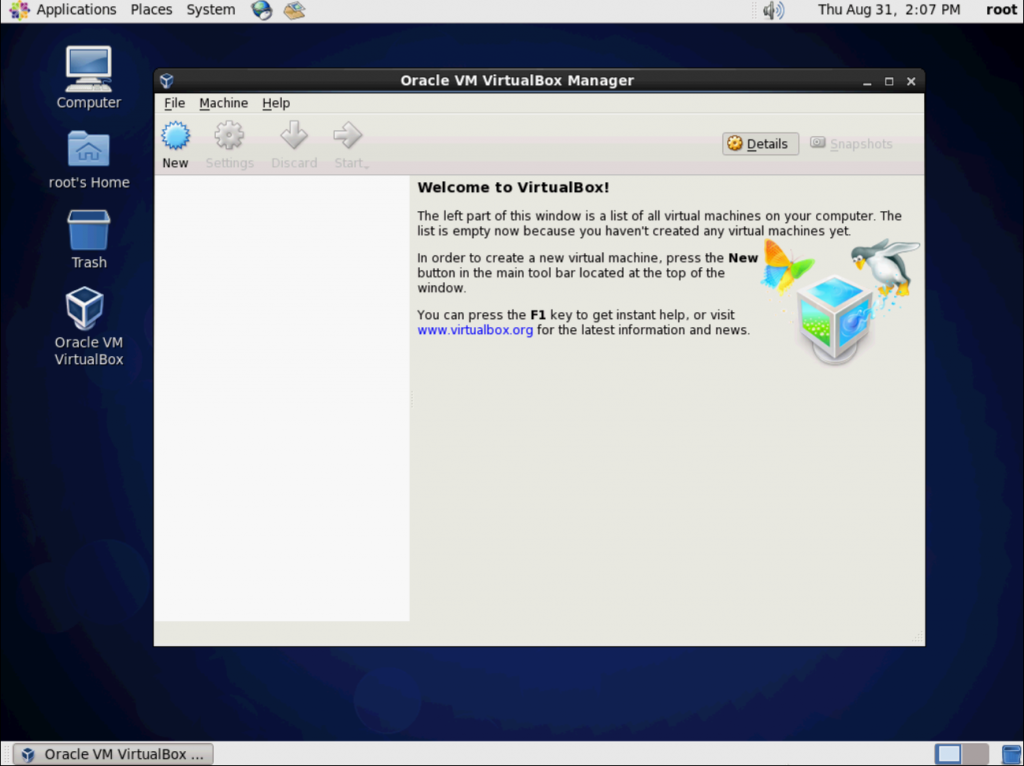The height and width of the screenshot is (766, 1024).
Task: Switch to the Snapshots view
Action: (x=851, y=144)
